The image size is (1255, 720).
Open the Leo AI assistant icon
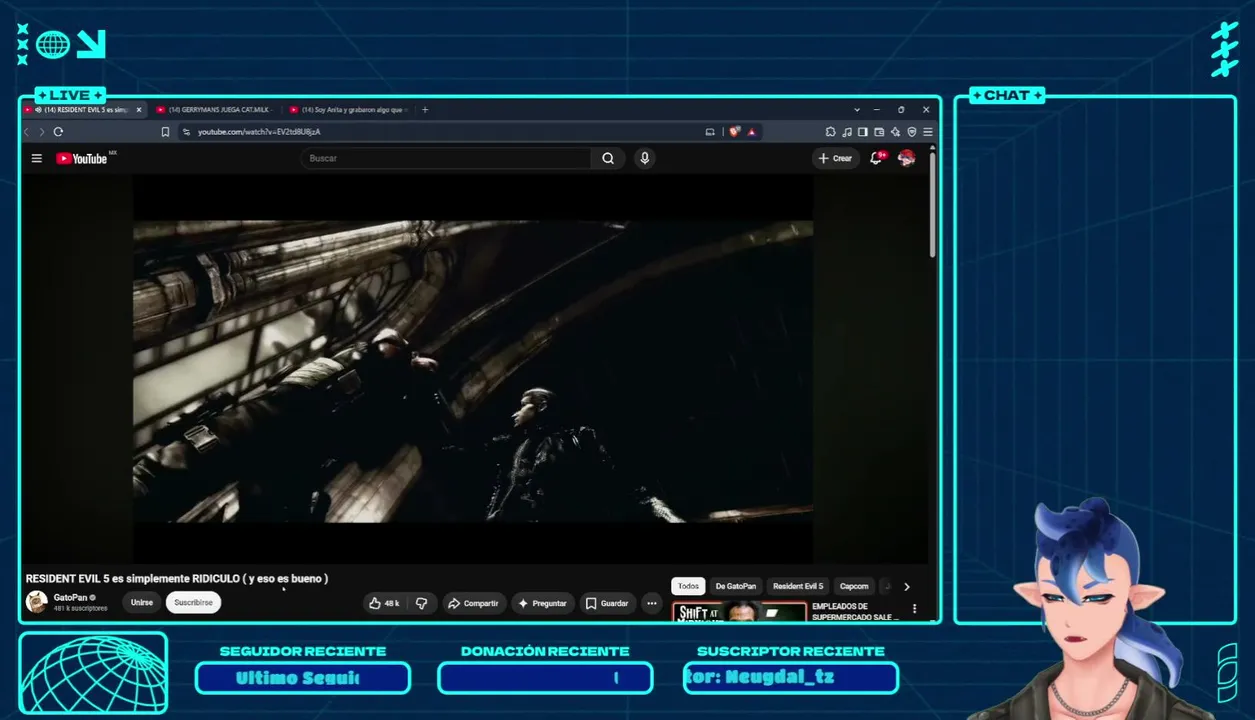pyautogui.click(x=895, y=131)
